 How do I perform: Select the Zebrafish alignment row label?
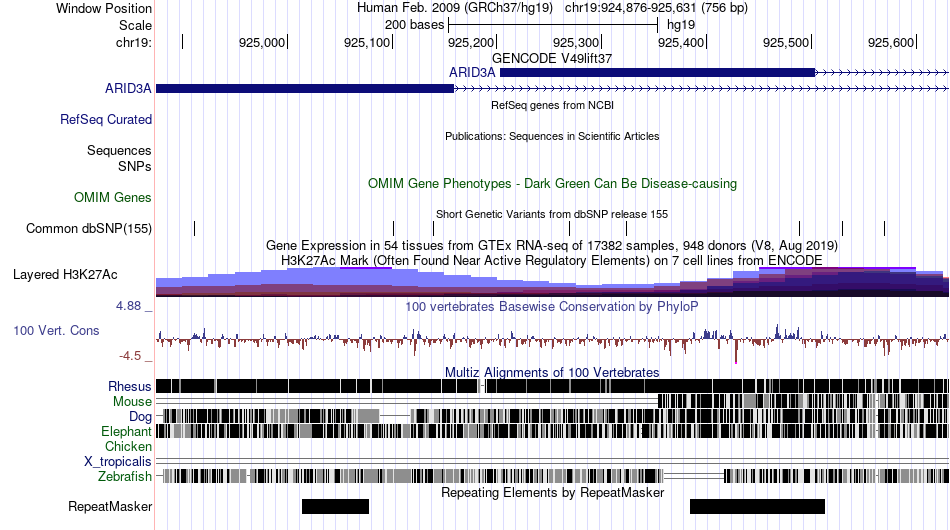click(x=125, y=477)
